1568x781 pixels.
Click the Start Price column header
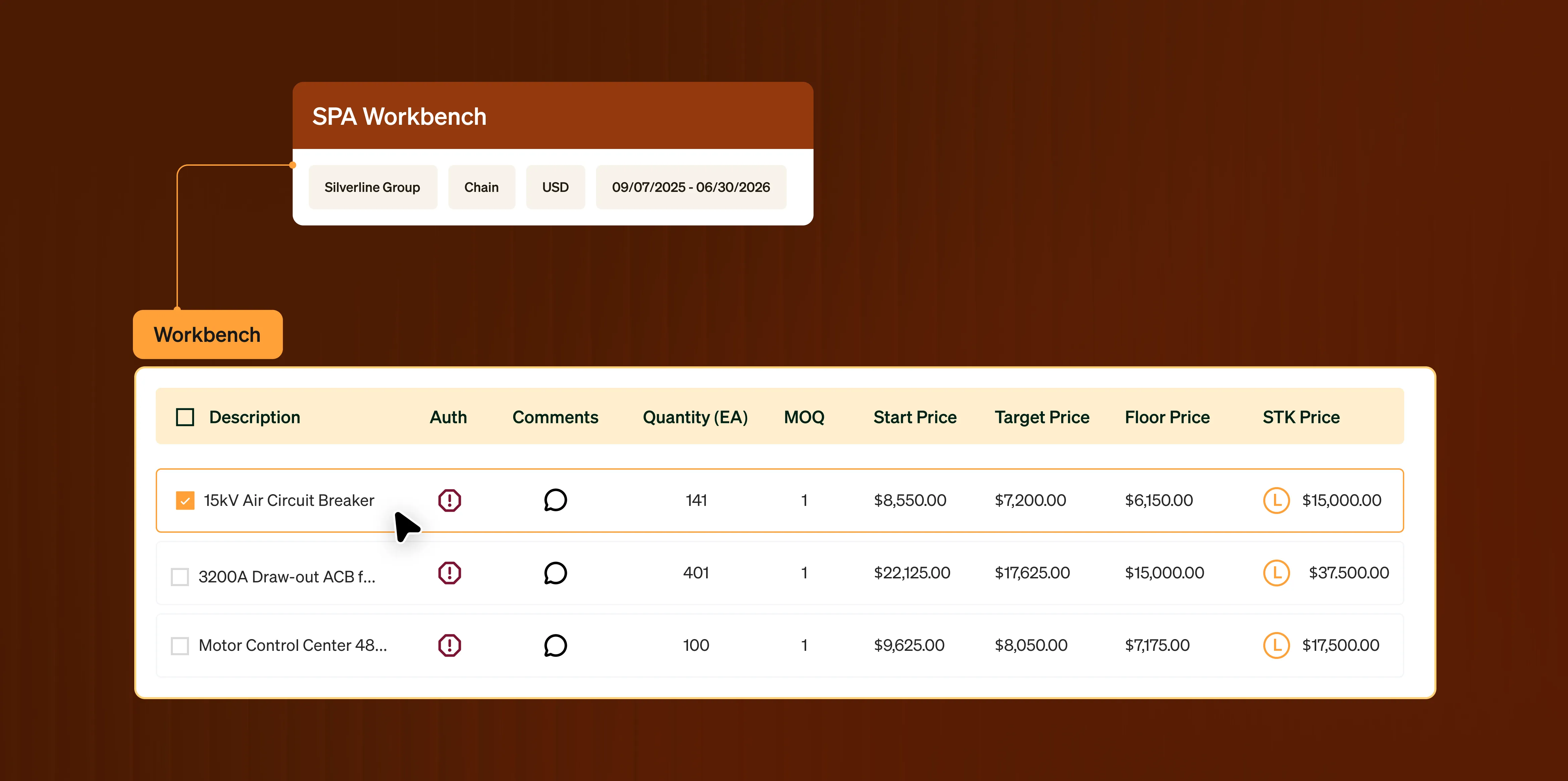(914, 417)
